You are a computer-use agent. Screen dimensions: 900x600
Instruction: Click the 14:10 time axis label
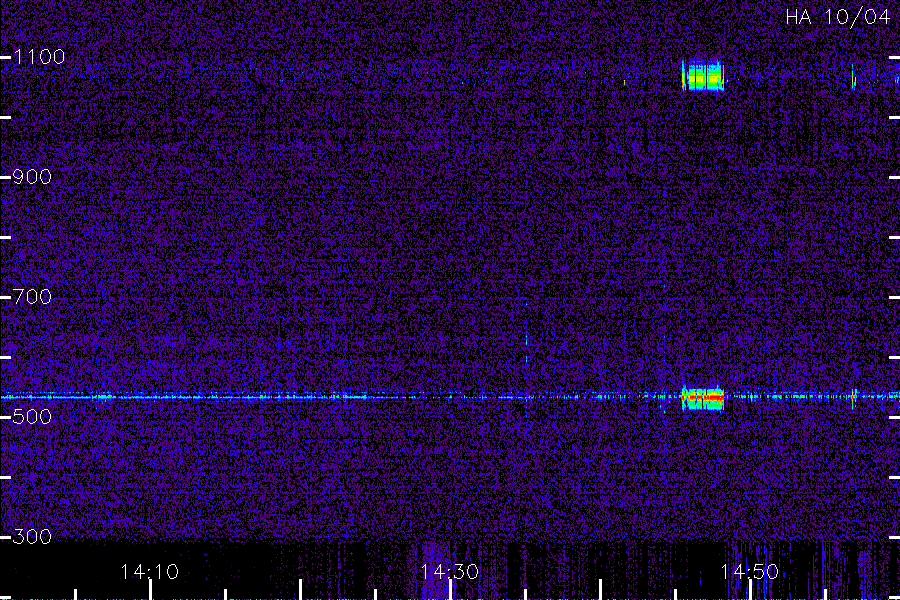point(150,572)
